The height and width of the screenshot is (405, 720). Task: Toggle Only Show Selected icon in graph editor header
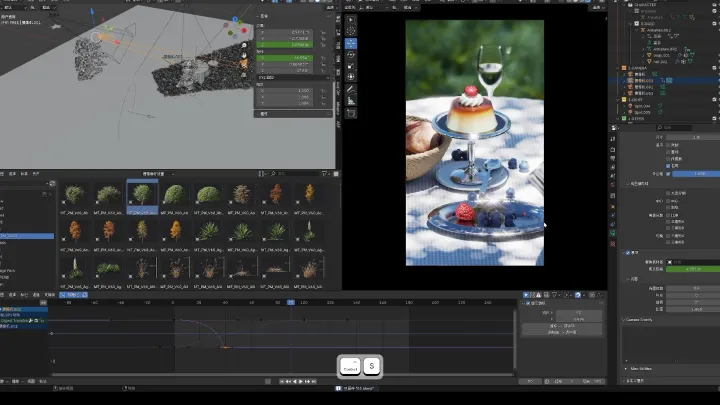point(526,295)
